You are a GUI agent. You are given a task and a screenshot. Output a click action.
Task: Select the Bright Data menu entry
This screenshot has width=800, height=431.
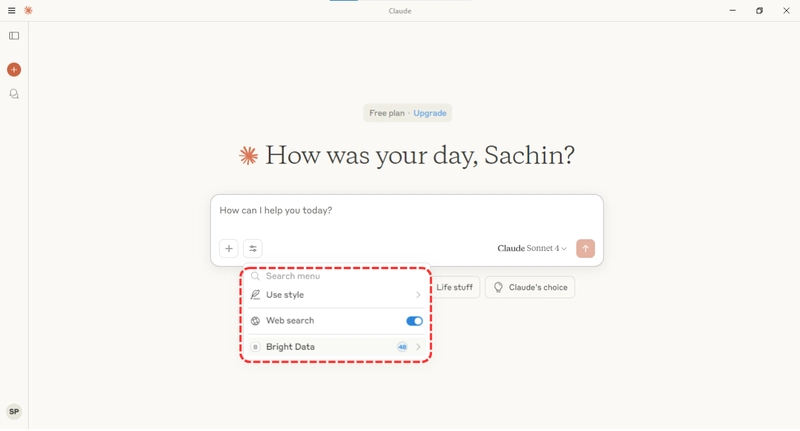click(336, 347)
